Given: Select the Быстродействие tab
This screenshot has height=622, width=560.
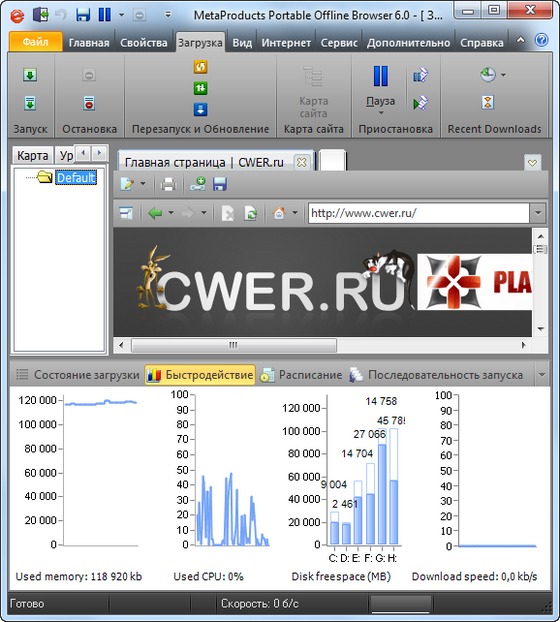Looking at the screenshot, I should 200,375.
